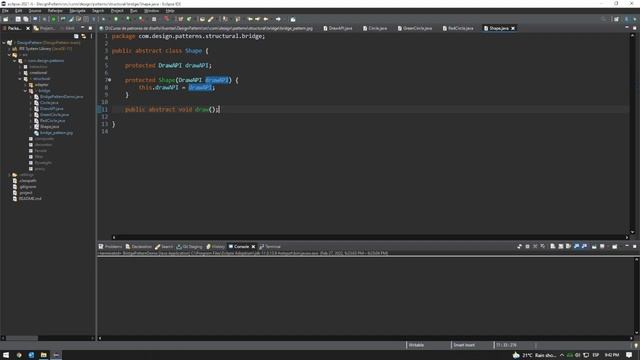Maximize the editor area
Viewport: 640px width, 360px height.
click(634, 28)
